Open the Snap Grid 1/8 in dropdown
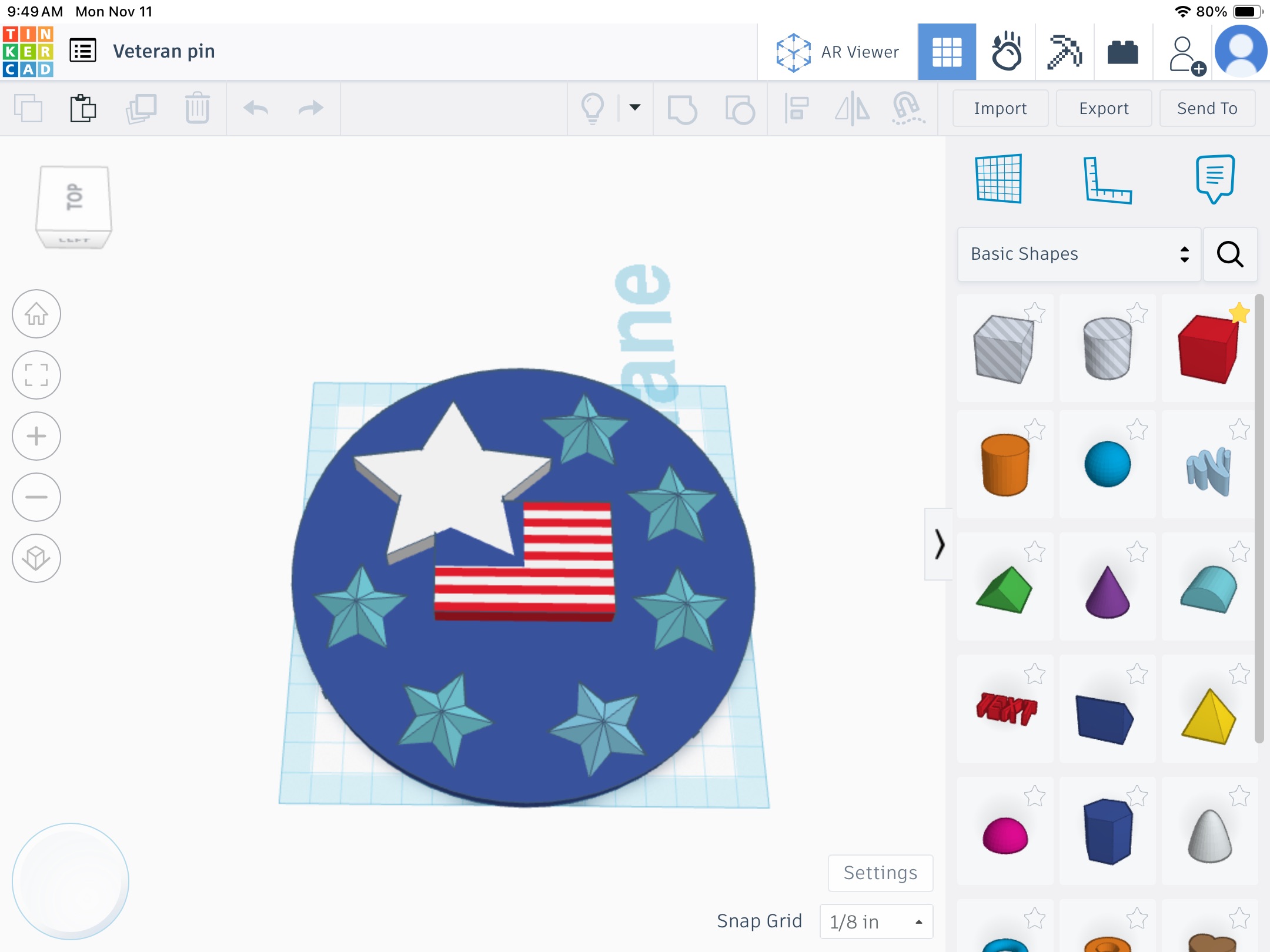1270x952 pixels. (x=876, y=921)
